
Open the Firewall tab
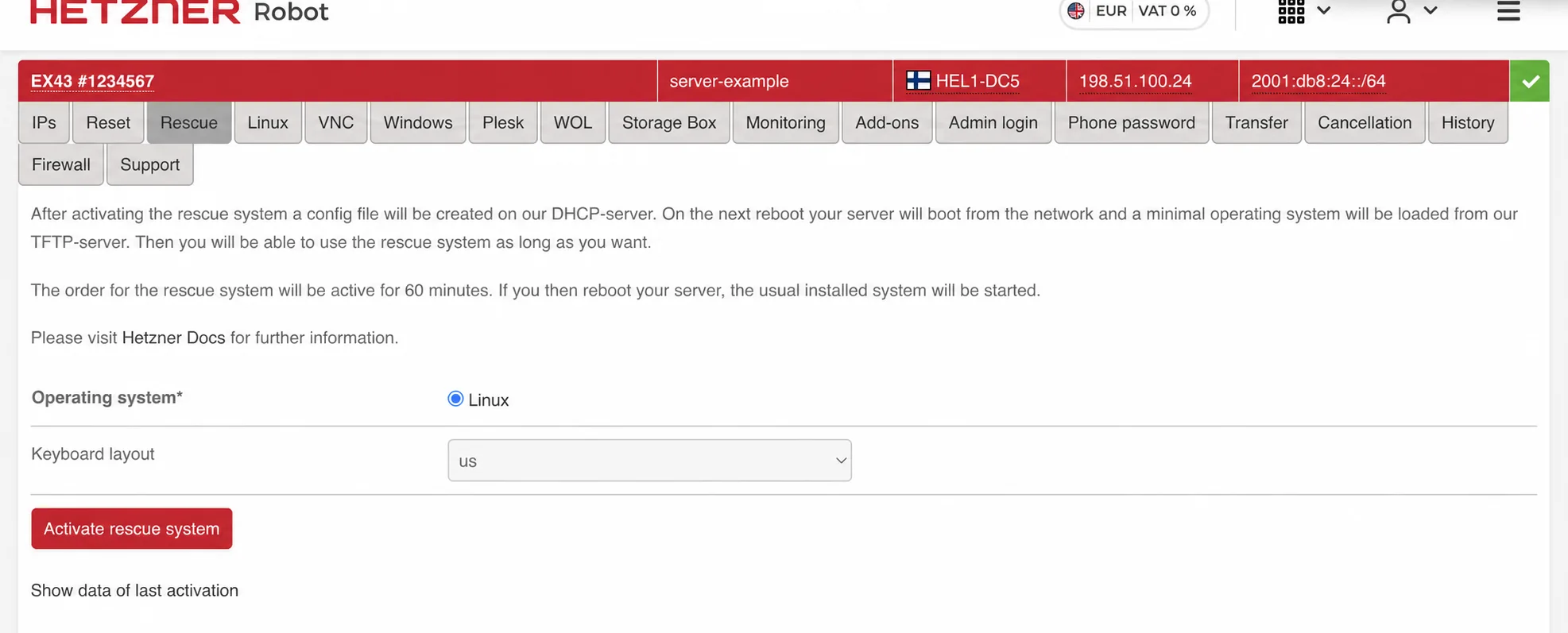tap(61, 164)
